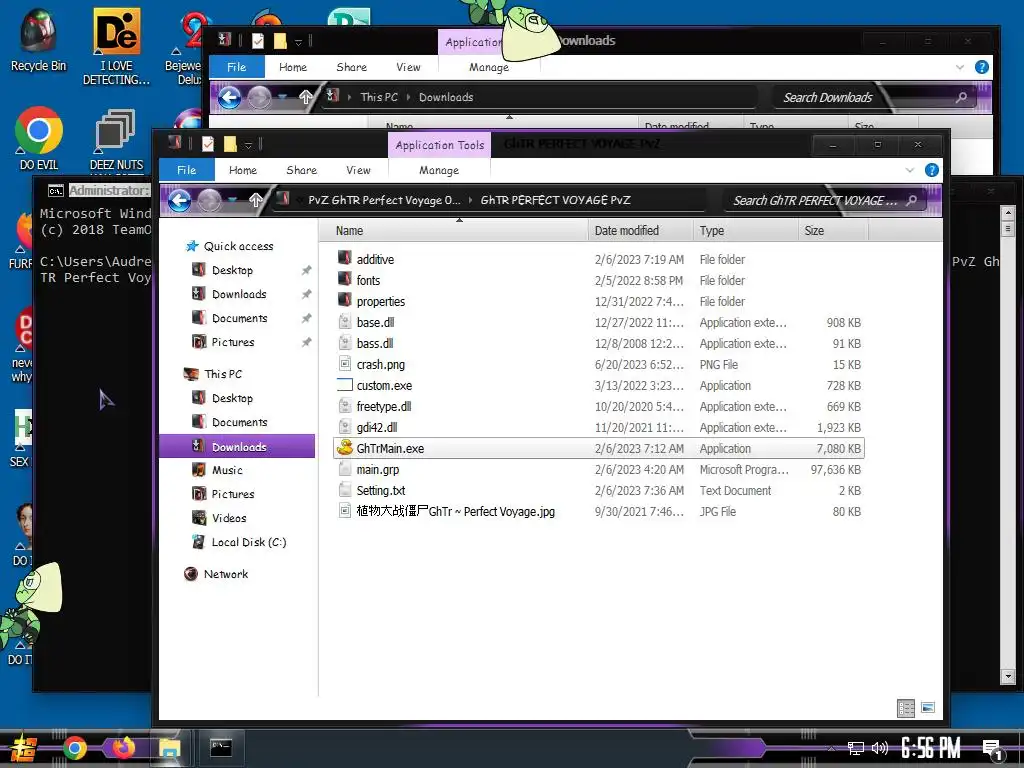
Task: Select the fonts folder
Action: point(368,280)
